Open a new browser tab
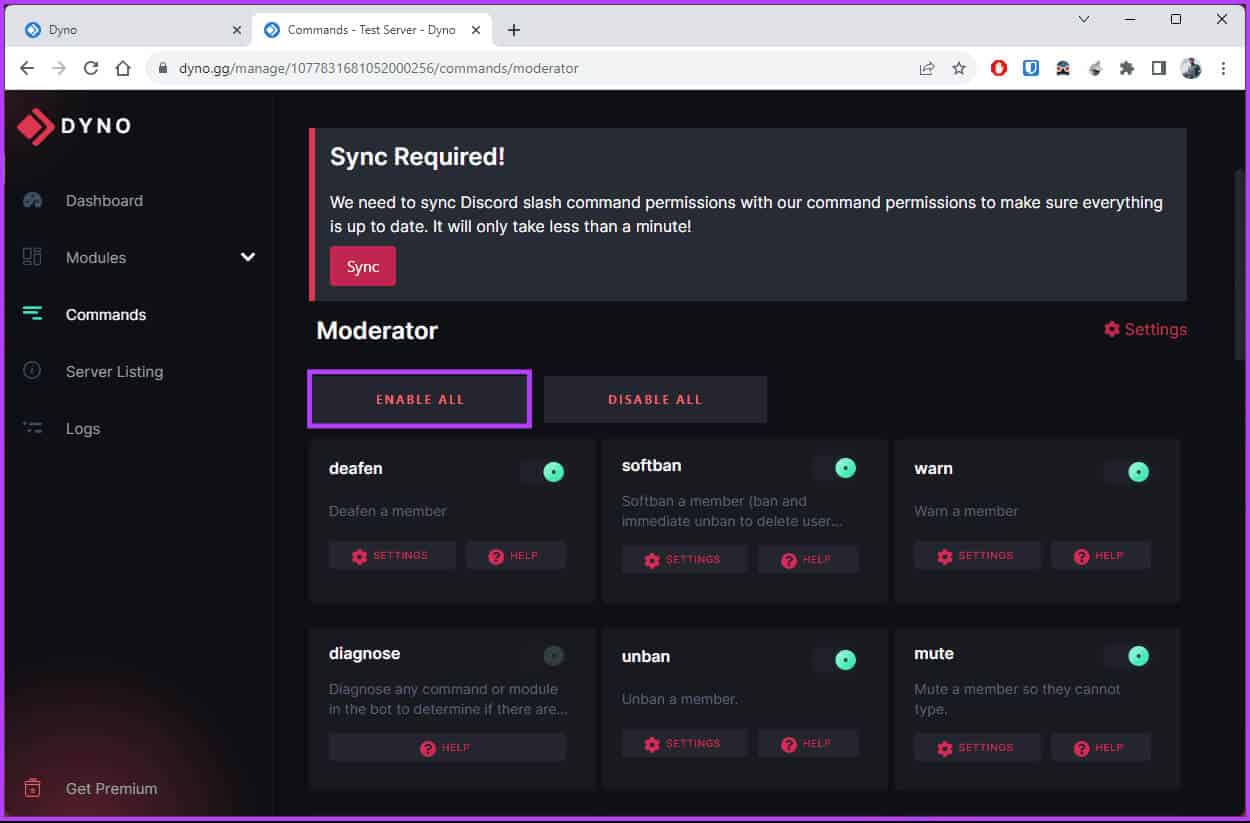Image resolution: width=1250 pixels, height=823 pixels. (x=514, y=30)
